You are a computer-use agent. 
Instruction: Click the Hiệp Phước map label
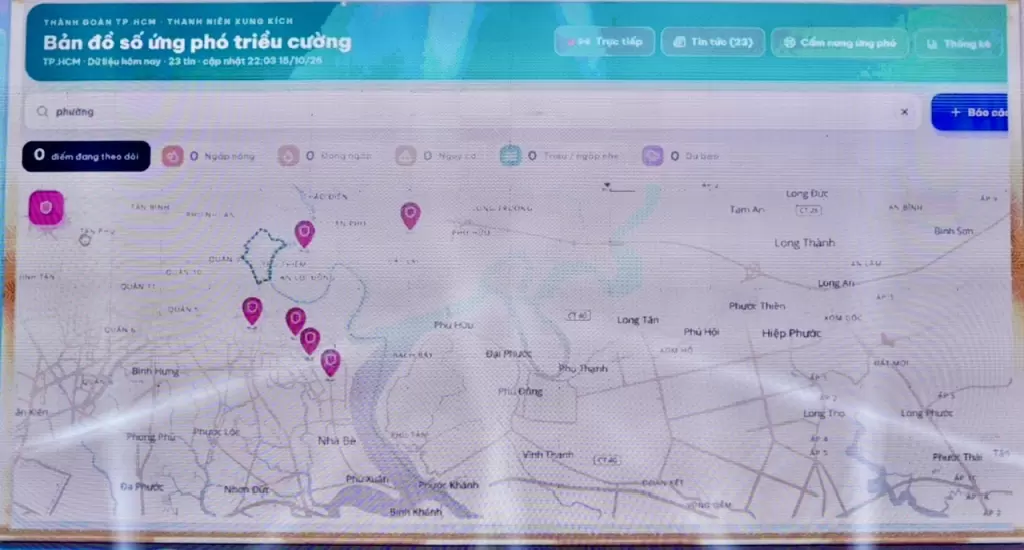(792, 333)
